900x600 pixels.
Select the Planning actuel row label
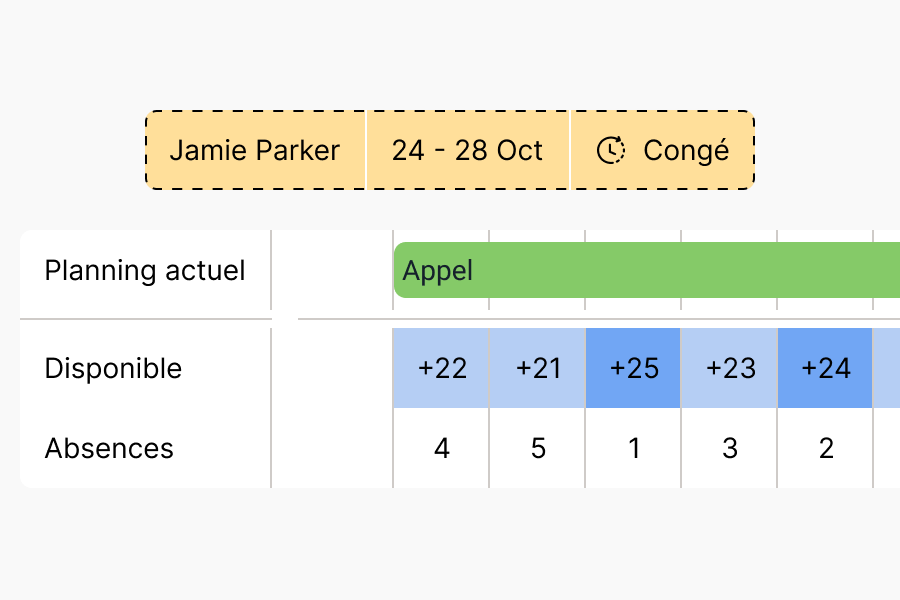point(145,270)
